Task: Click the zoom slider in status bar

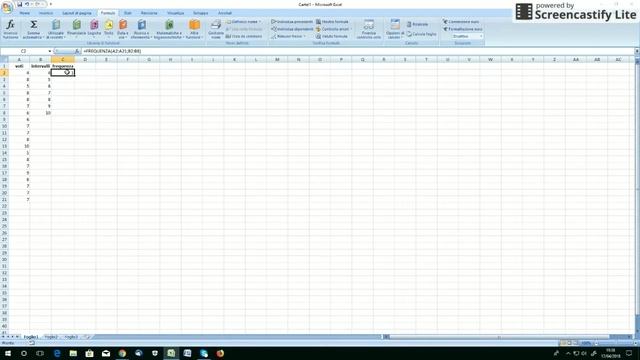Action: coord(615,343)
